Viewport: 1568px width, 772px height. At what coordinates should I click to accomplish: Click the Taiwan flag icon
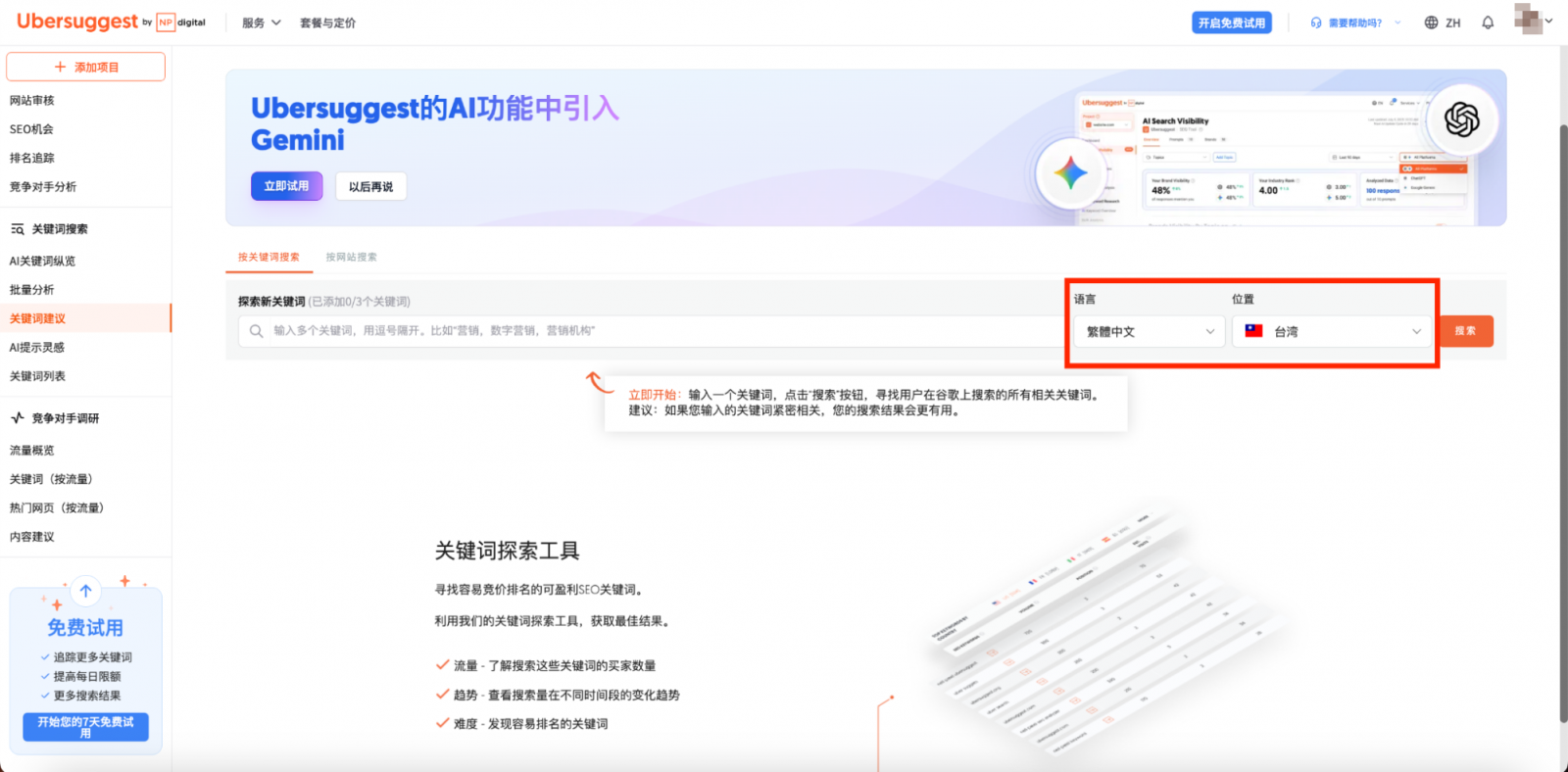pos(1253,331)
